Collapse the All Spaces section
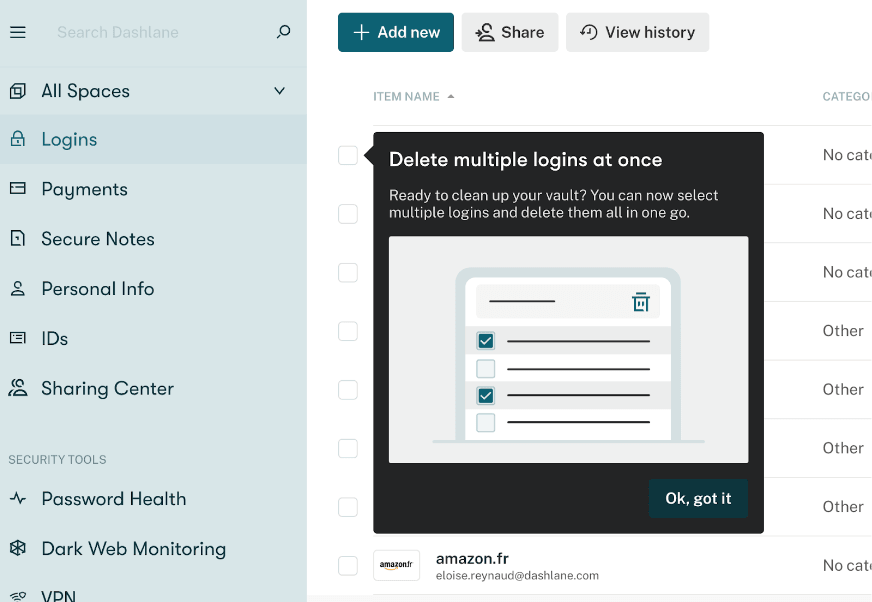This screenshot has width=872, height=602. [280, 91]
